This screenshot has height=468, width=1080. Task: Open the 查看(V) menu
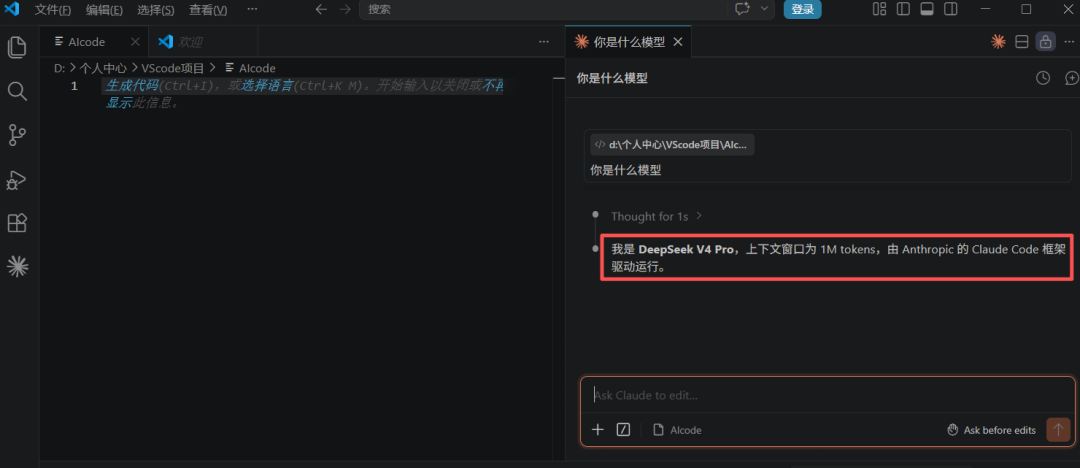tap(208, 10)
